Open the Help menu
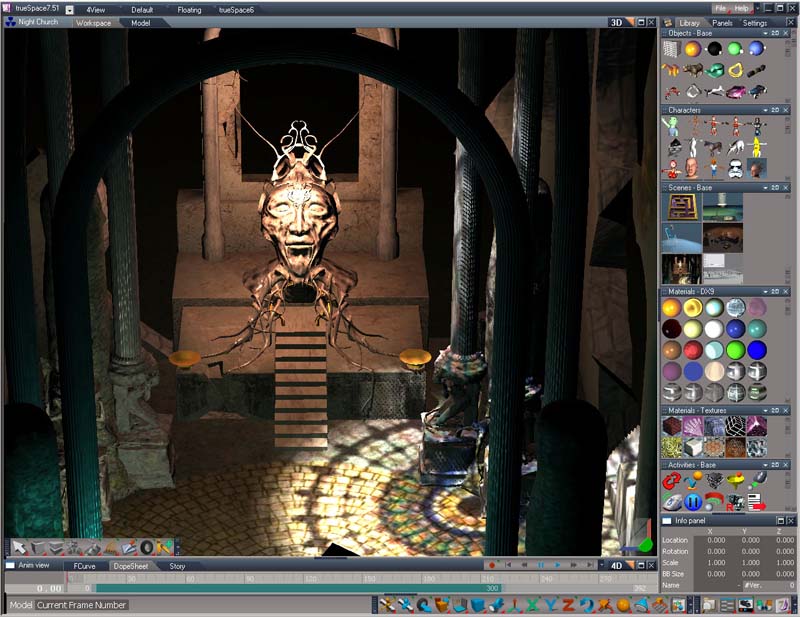Image resolution: width=800 pixels, height=617 pixels. pyautogui.click(x=741, y=9)
